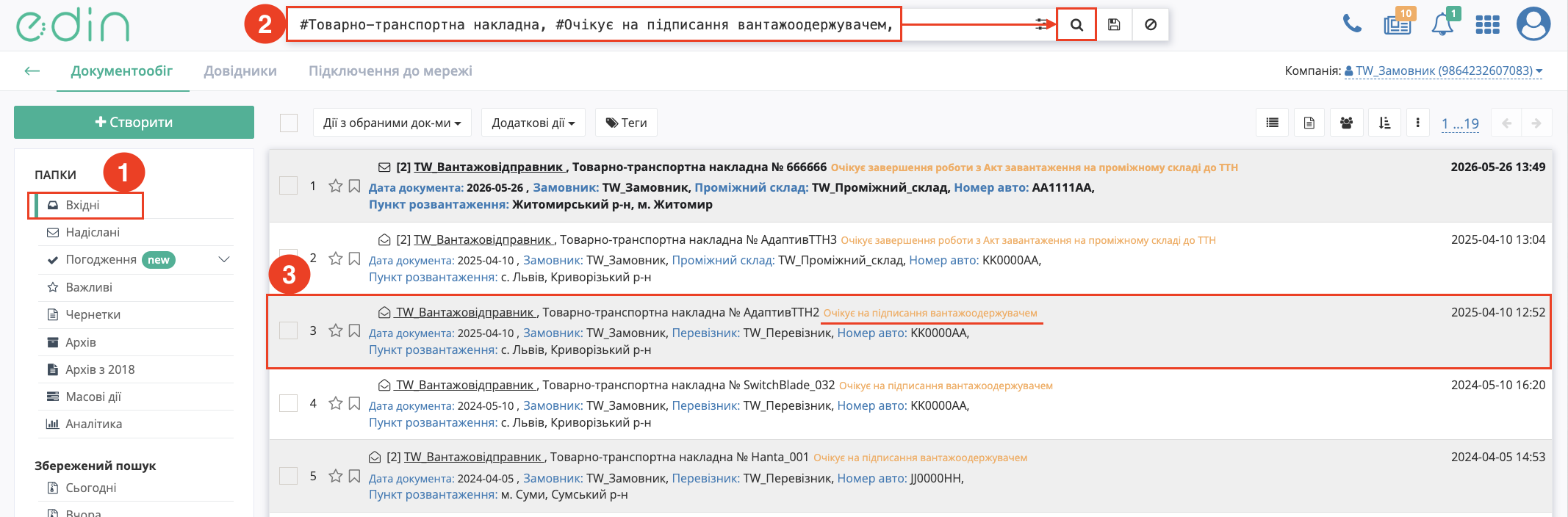Open the Аналітика section
1568x517 pixels.
(x=94, y=424)
